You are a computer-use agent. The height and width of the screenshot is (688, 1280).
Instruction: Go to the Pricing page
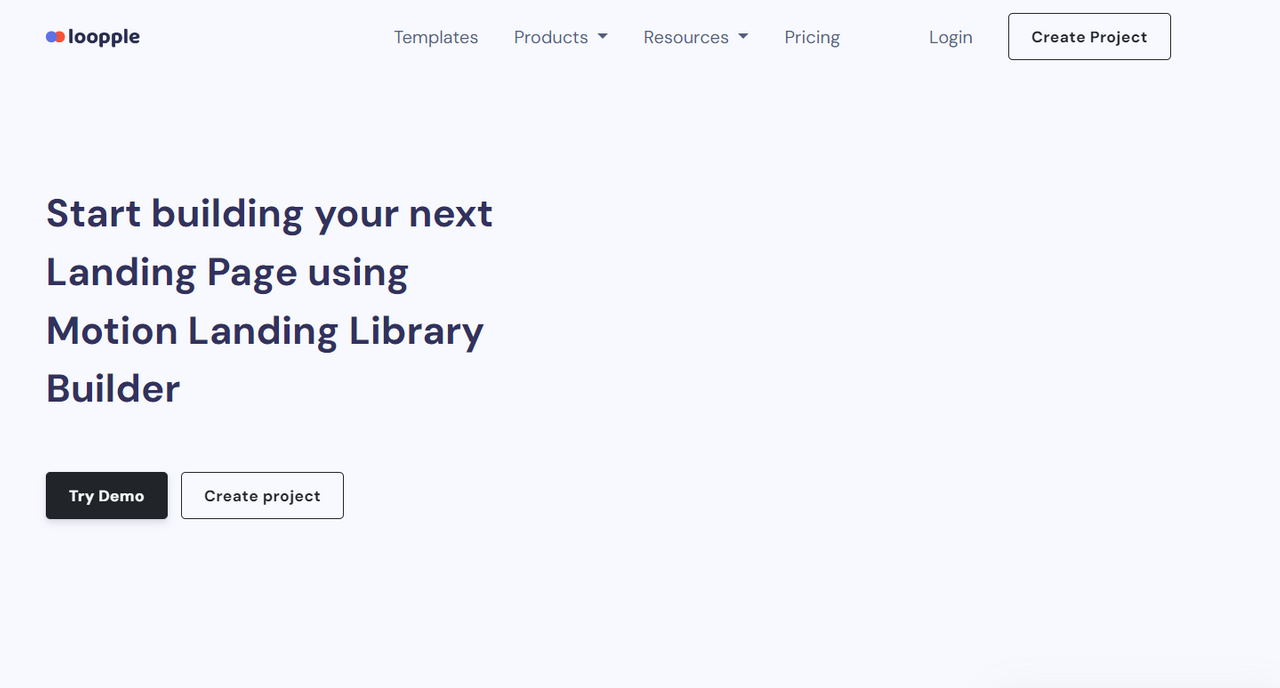click(812, 37)
